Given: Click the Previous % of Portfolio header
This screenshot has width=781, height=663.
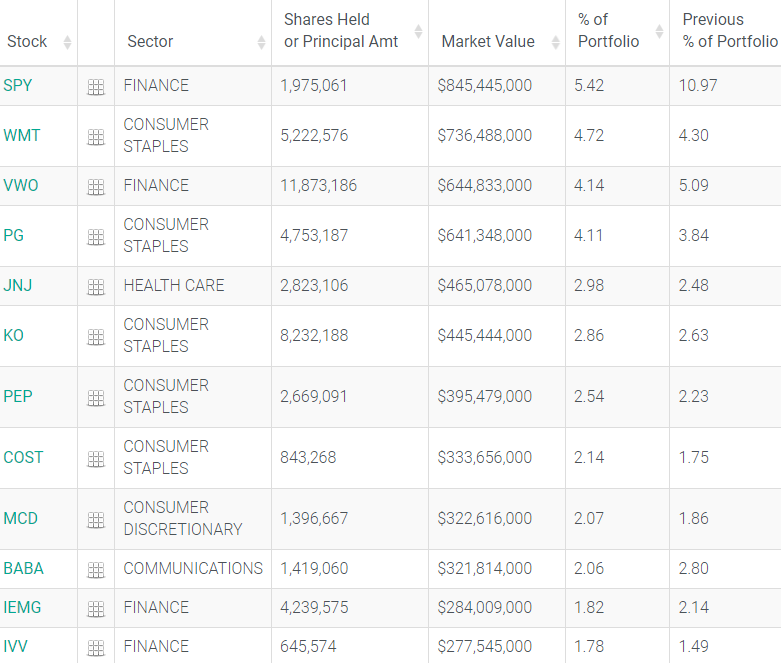Looking at the screenshot, I should pyautogui.click(x=730, y=30).
